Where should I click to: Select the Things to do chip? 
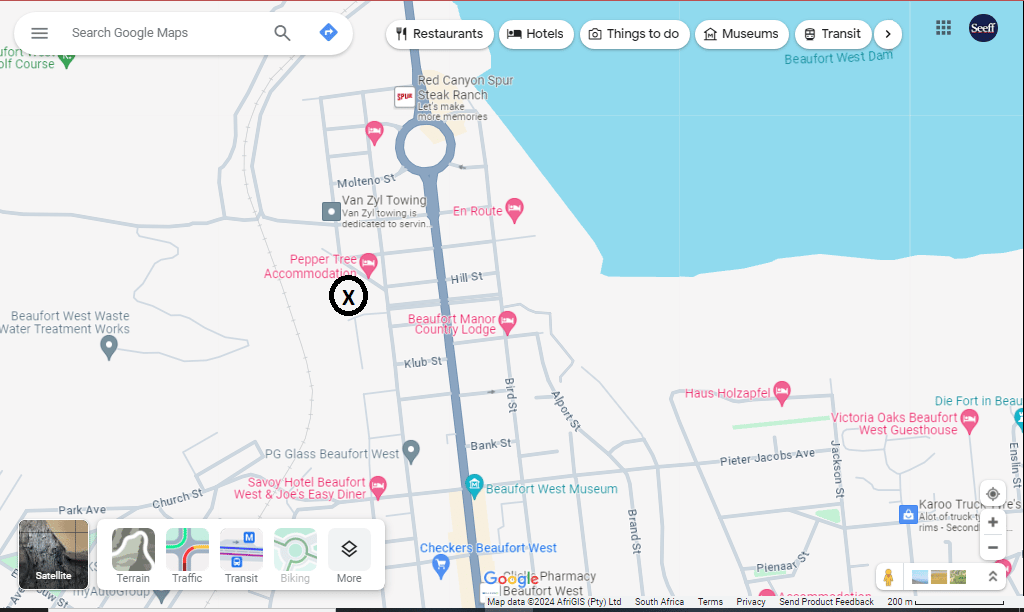coord(634,34)
